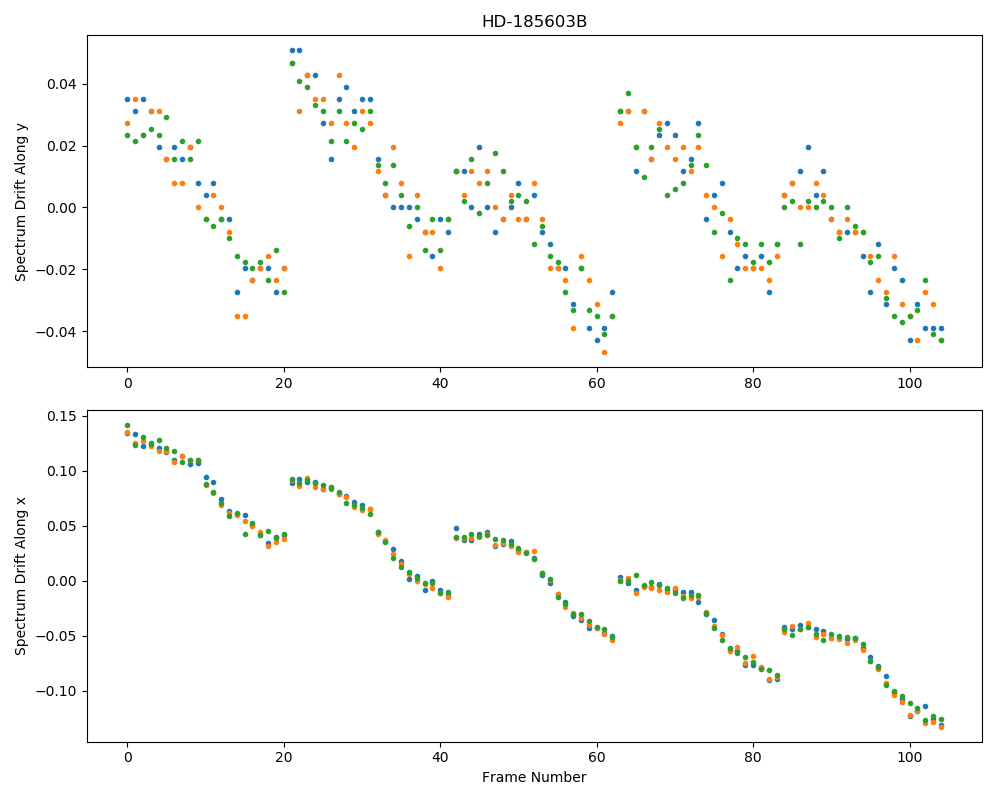The height and width of the screenshot is (800, 1000).
Task: Click the 0.05 tick label on bottom plot
Action: tap(62, 527)
